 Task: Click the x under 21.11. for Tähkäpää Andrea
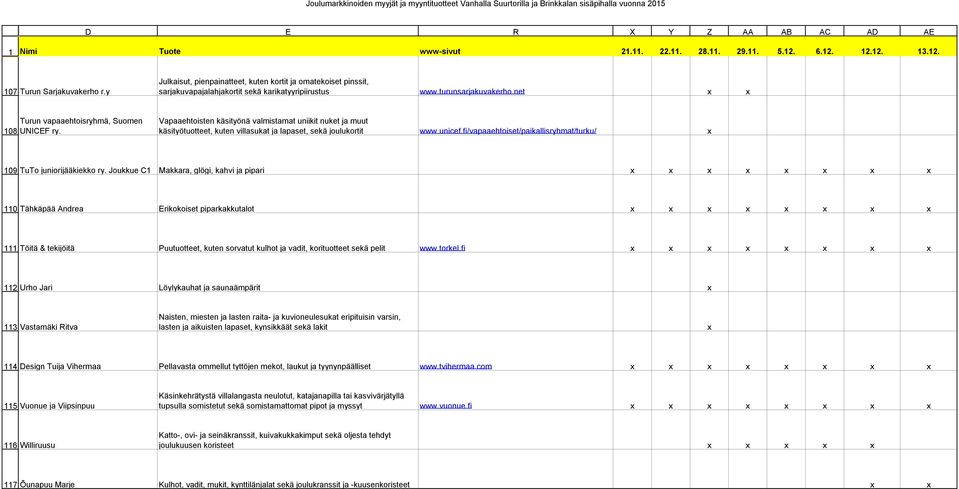point(632,210)
